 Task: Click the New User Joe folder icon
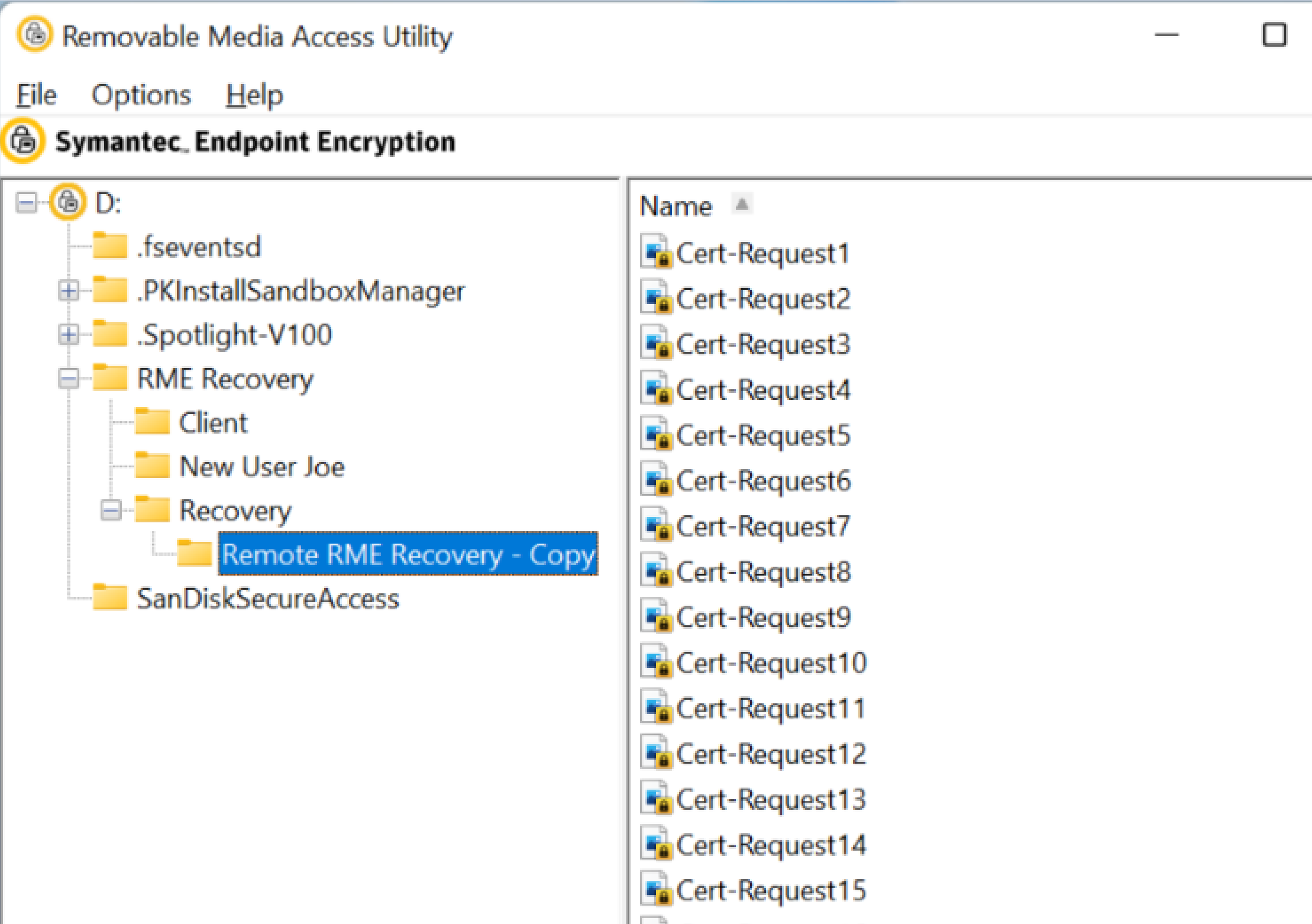(x=152, y=465)
